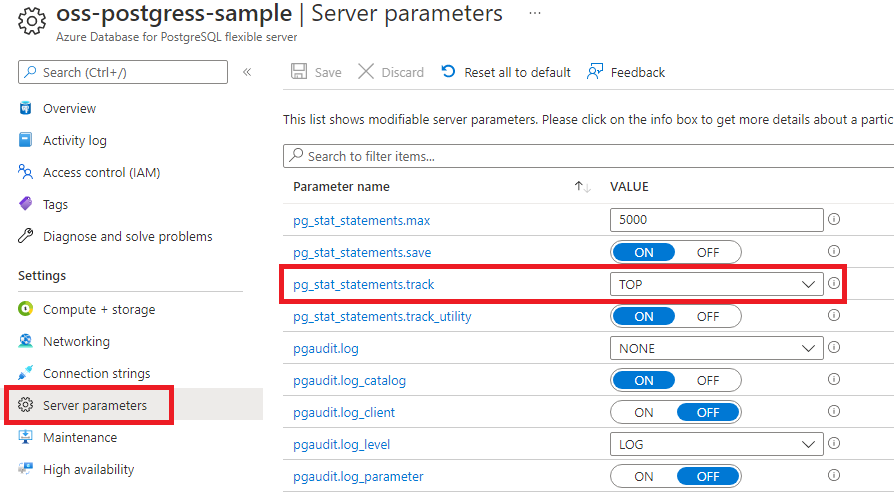894x492 pixels.
Task: Open Maintenance settings
Action: click(80, 437)
